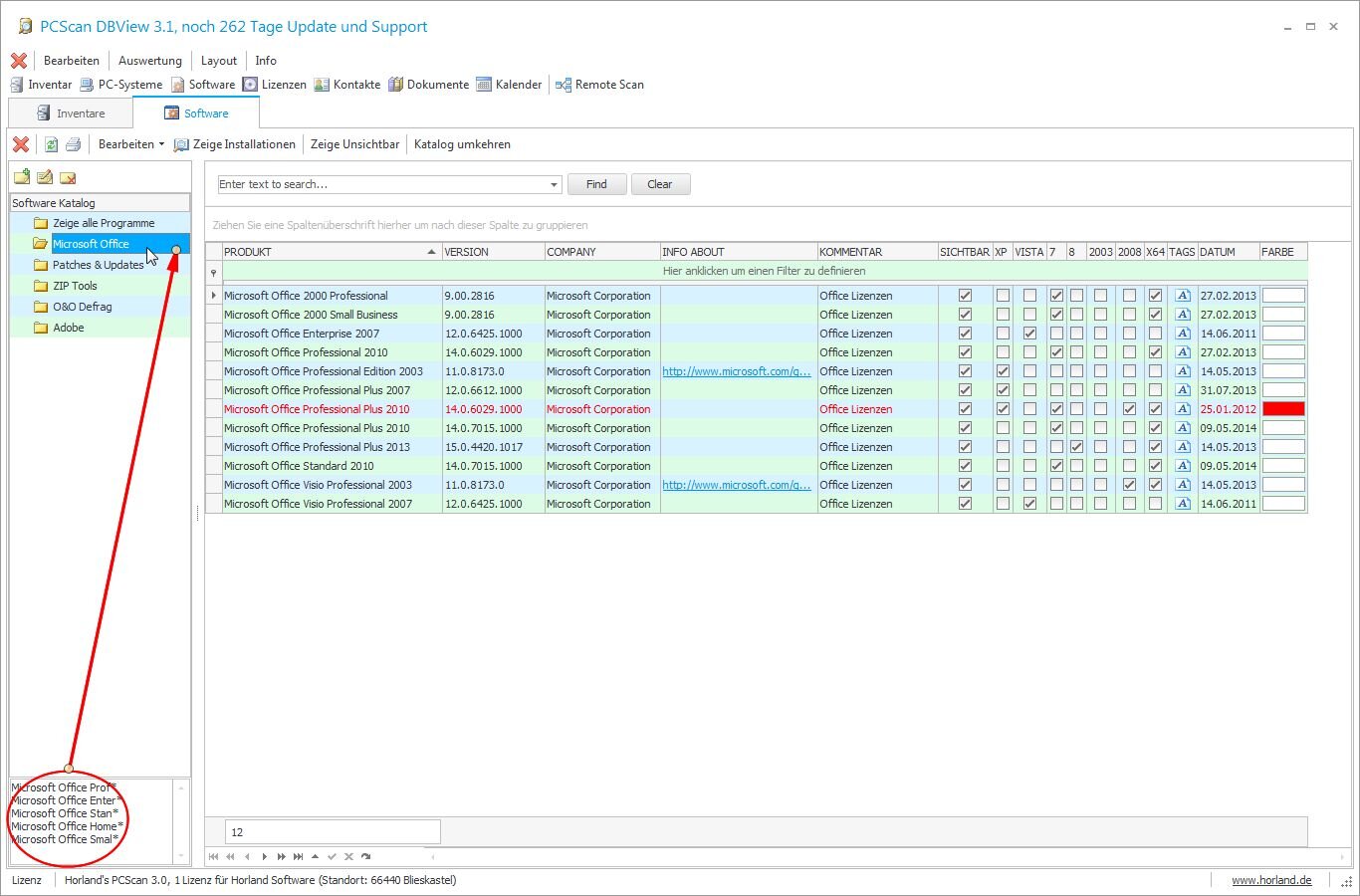Image resolution: width=1360 pixels, height=896 pixels.
Task: Click Zeige Installationen
Action: tap(235, 144)
